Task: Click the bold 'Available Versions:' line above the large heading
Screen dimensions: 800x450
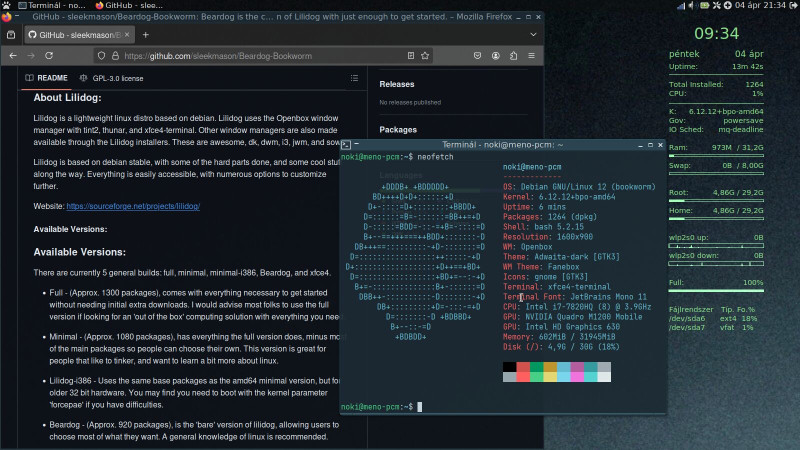Action: point(70,229)
